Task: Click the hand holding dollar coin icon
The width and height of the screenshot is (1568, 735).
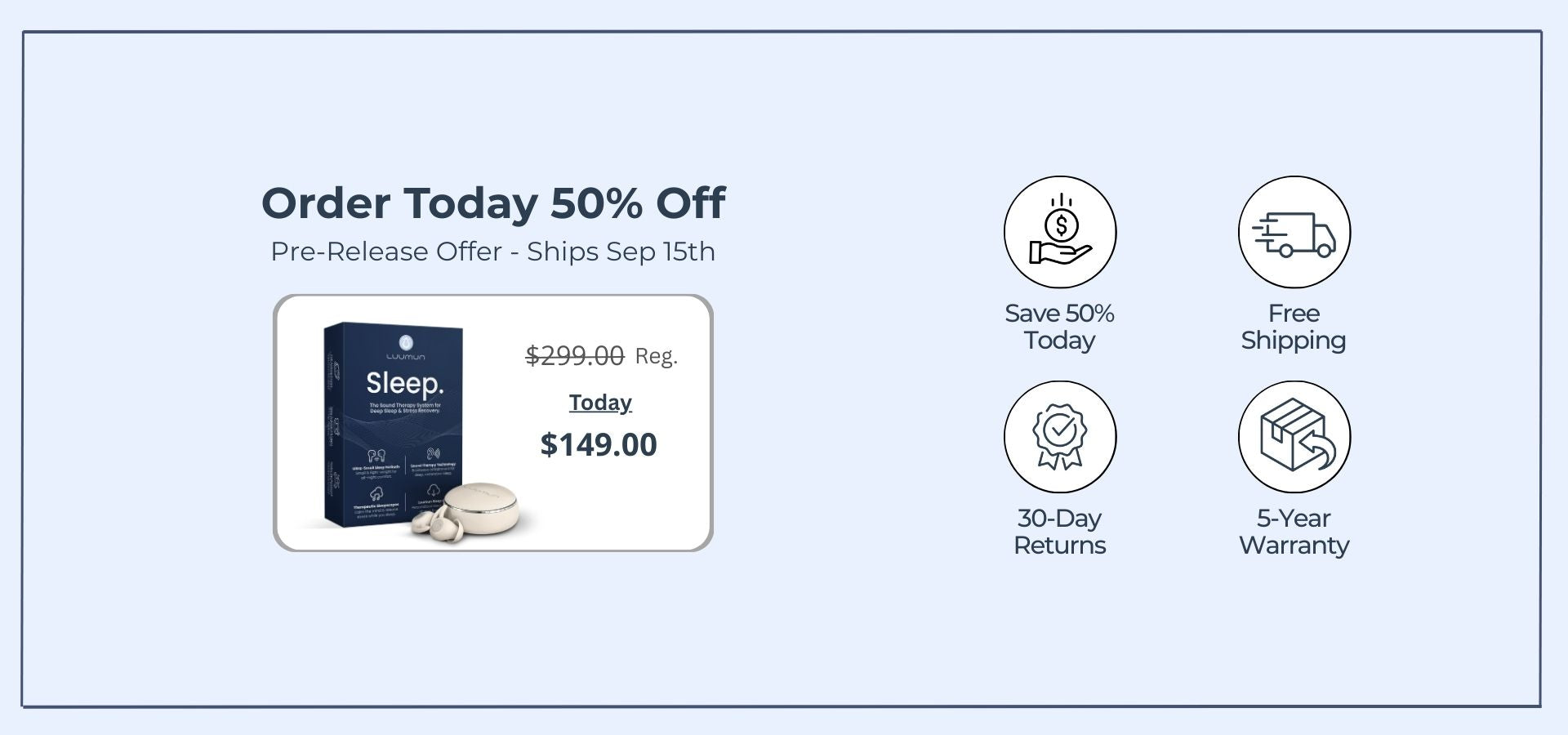Action: 1060,232
